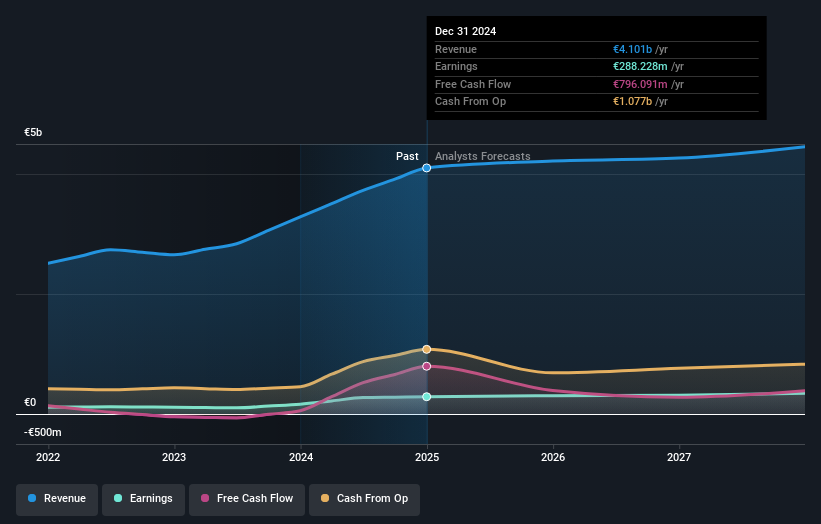The width and height of the screenshot is (821, 524).
Task: Toggle the Revenue legend button
Action: point(57,499)
